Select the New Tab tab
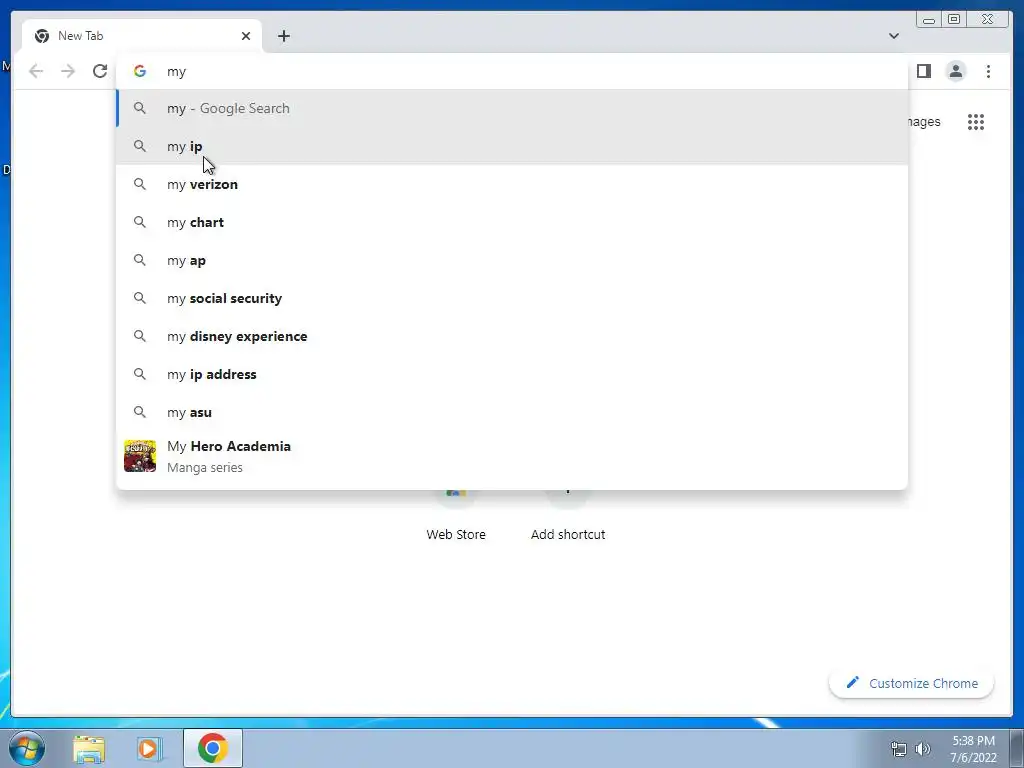The width and height of the screenshot is (1024, 768). click(142, 36)
